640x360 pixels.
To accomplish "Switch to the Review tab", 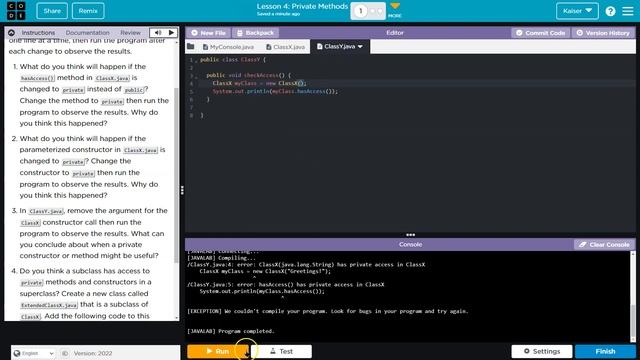I will tap(130, 33).
